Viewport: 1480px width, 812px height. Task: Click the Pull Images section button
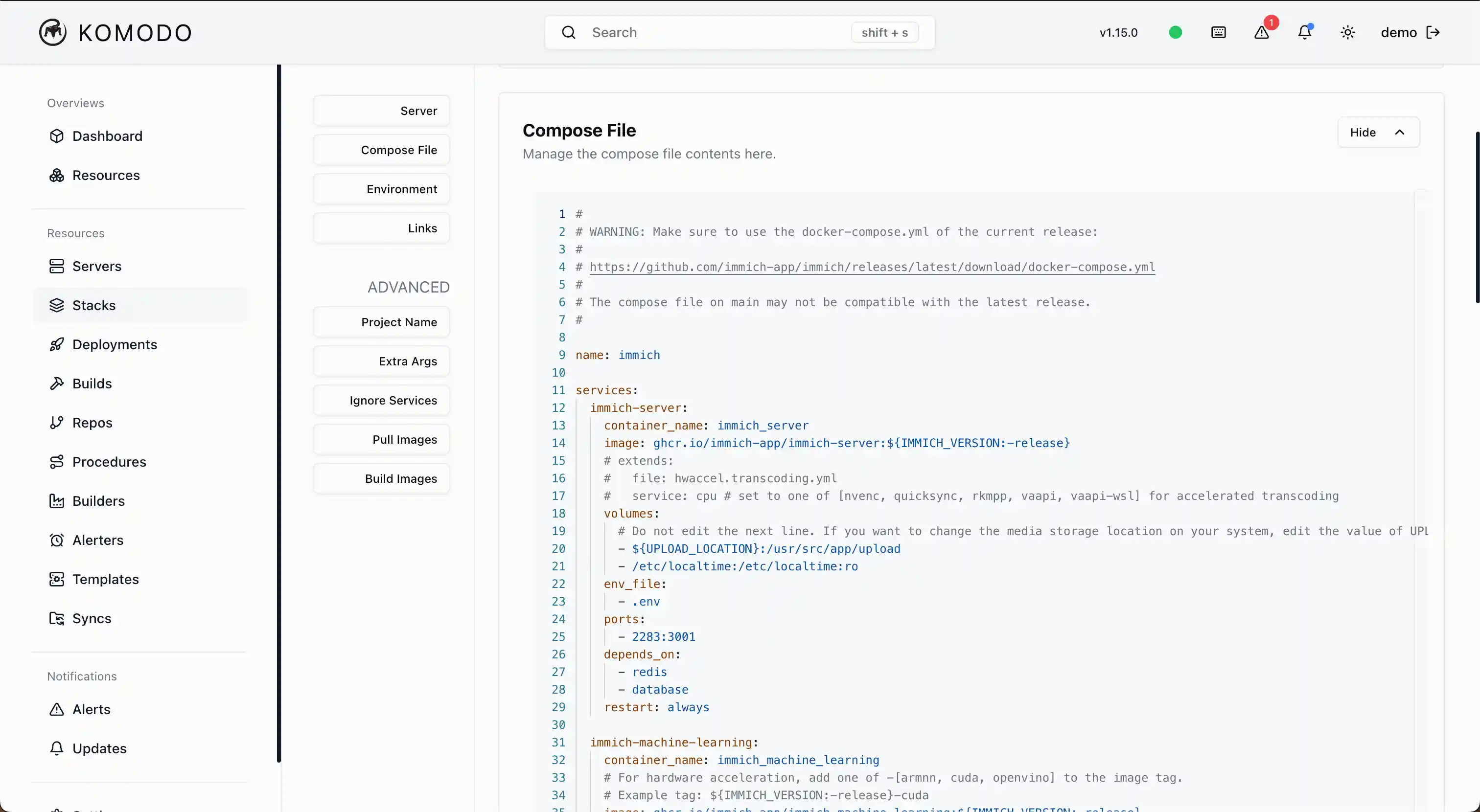pyautogui.click(x=381, y=440)
